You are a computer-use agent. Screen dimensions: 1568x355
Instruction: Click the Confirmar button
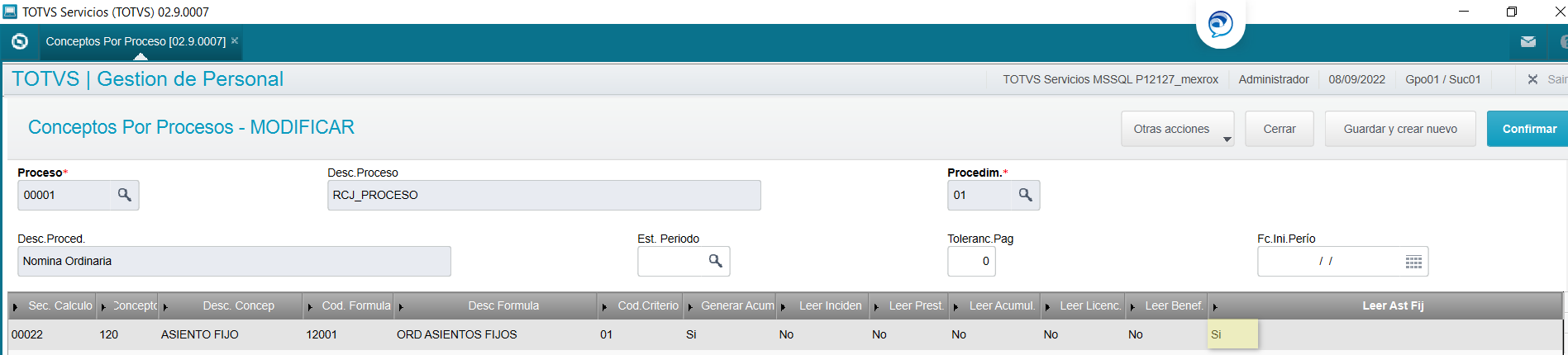point(1527,129)
